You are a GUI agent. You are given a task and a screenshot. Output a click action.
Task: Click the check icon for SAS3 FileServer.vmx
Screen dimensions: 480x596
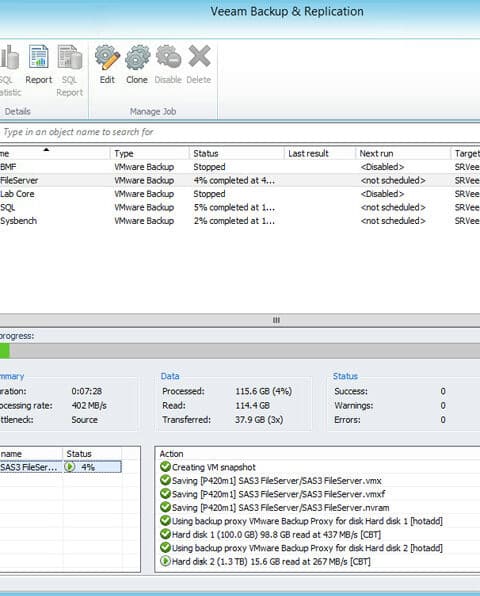(165, 480)
